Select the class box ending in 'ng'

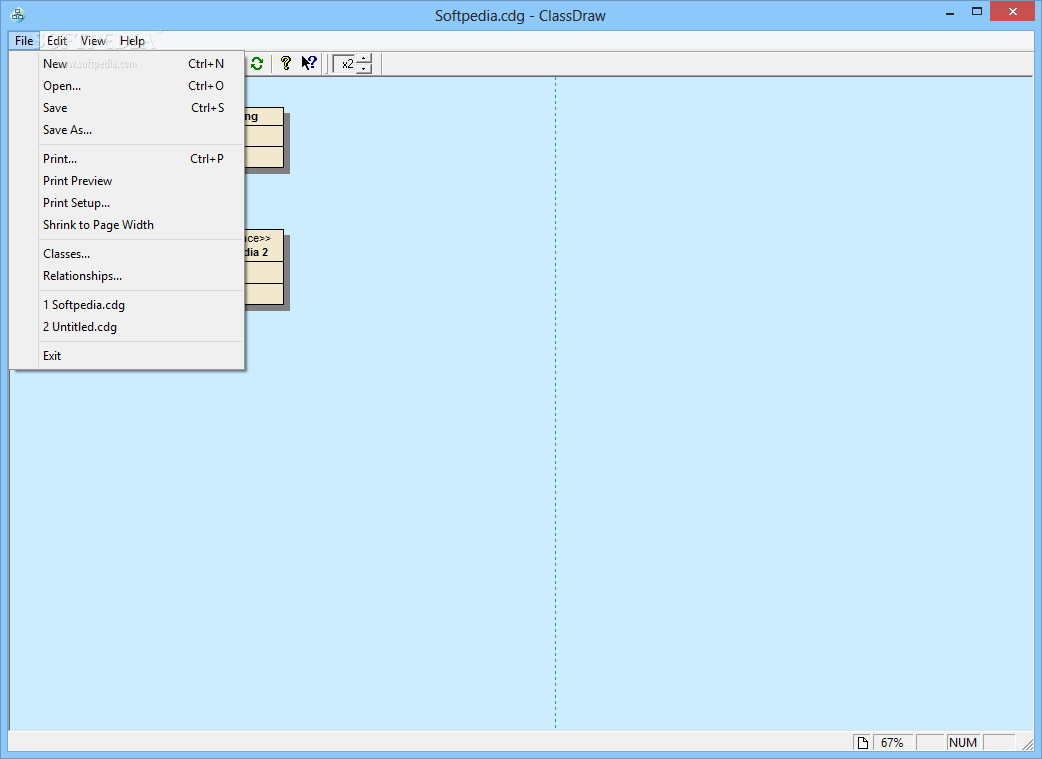(264, 138)
